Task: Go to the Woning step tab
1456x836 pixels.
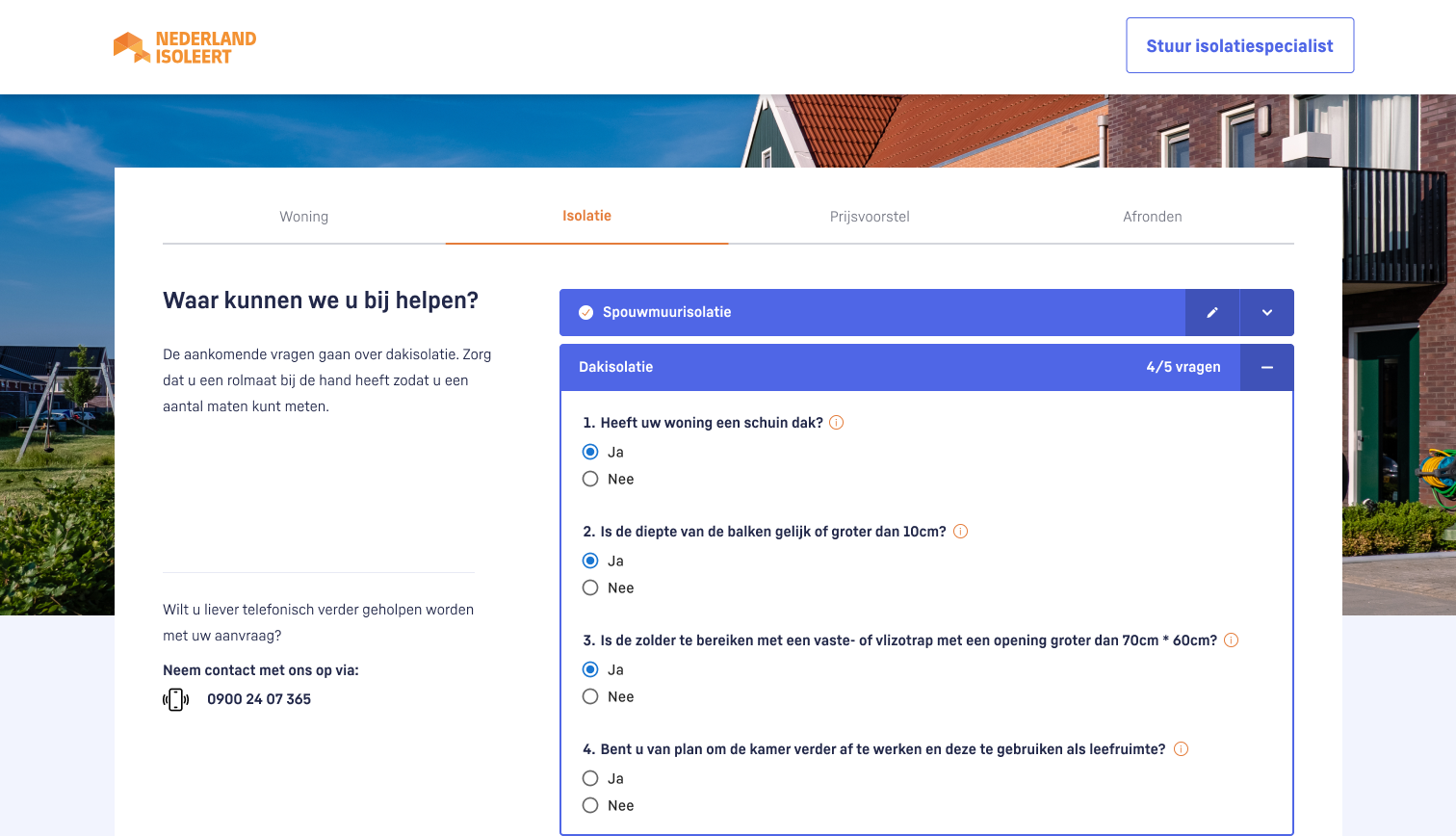Action: tap(304, 217)
